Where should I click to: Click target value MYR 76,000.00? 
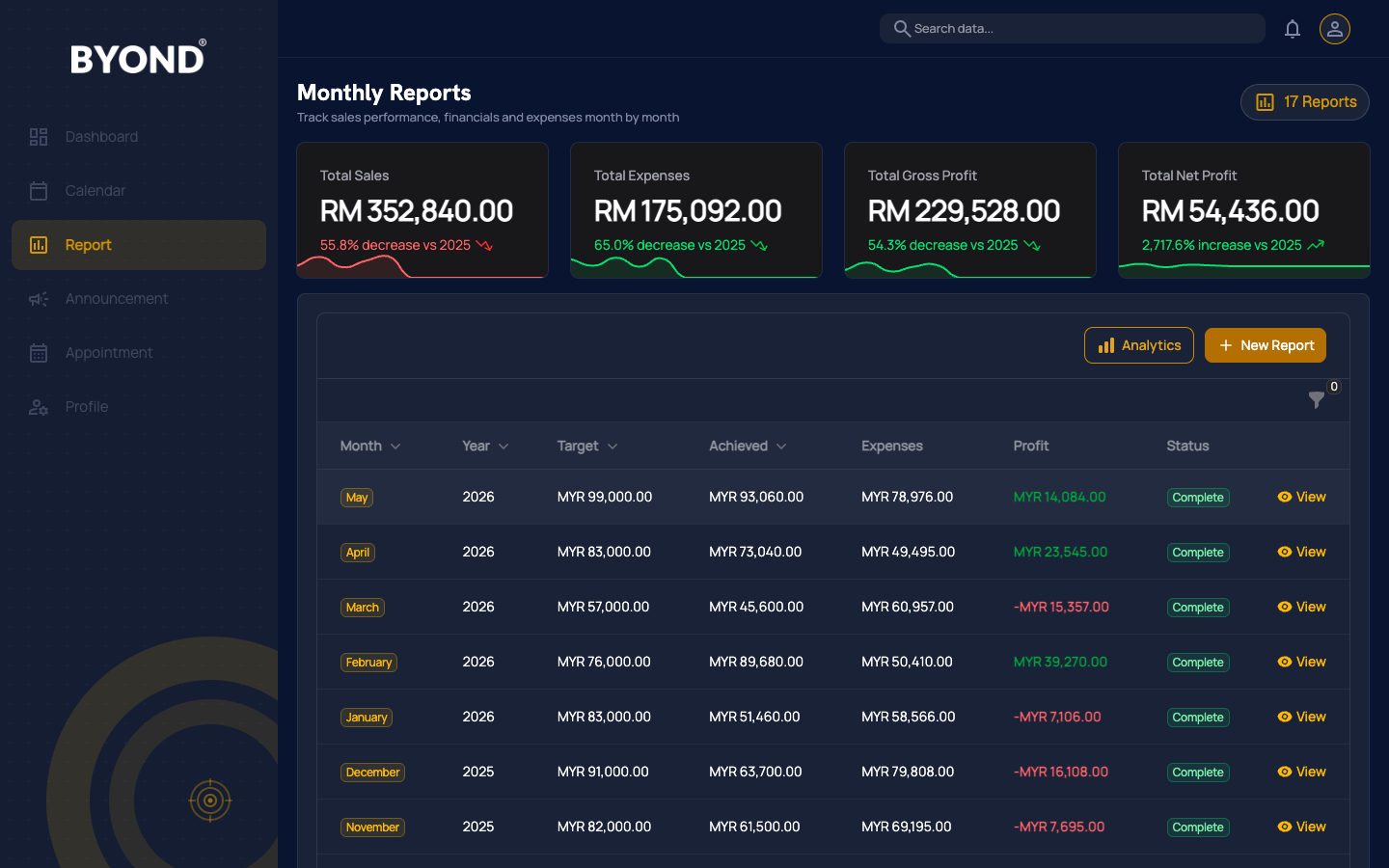pos(604,662)
